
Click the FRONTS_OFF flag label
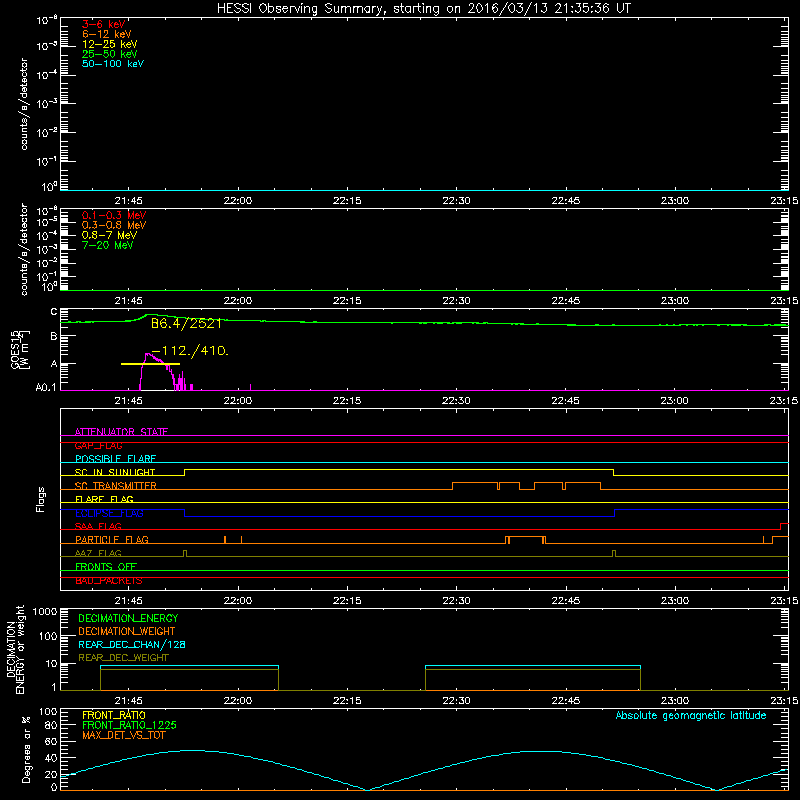point(105,566)
